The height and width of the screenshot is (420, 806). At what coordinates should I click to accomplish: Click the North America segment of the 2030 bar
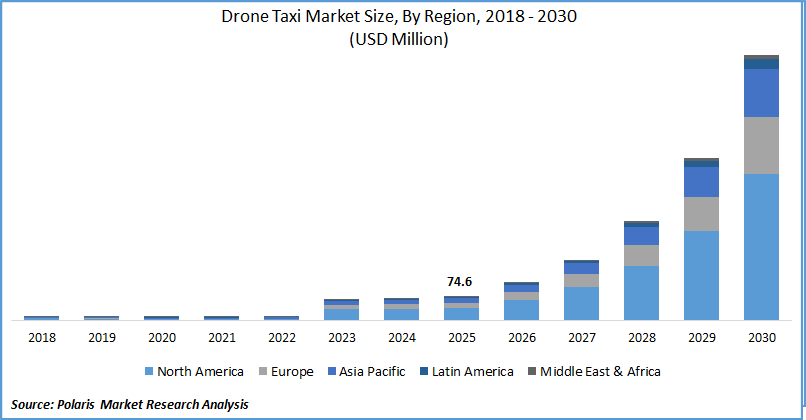point(761,247)
